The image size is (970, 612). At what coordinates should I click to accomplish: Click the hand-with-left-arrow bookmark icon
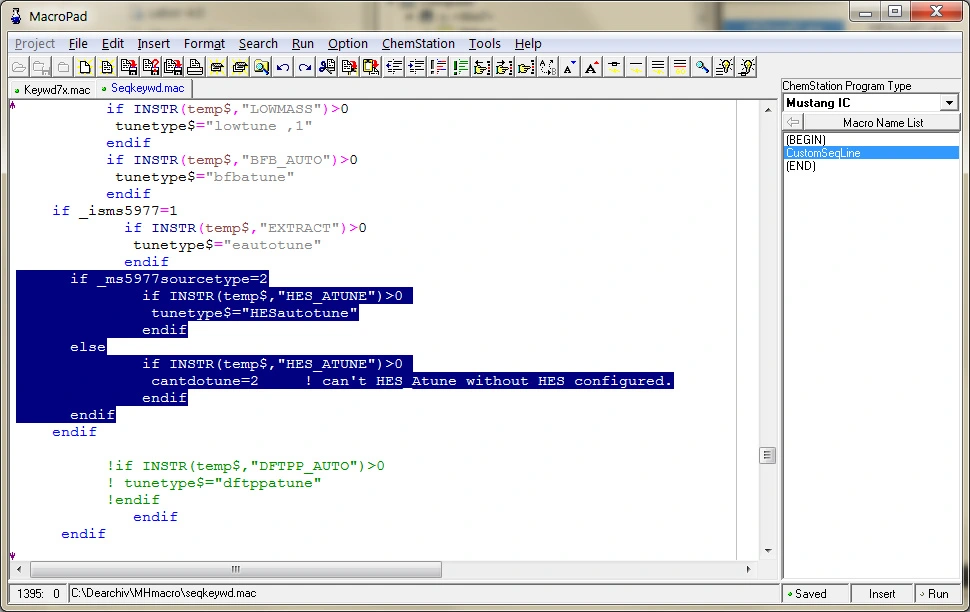click(482, 67)
